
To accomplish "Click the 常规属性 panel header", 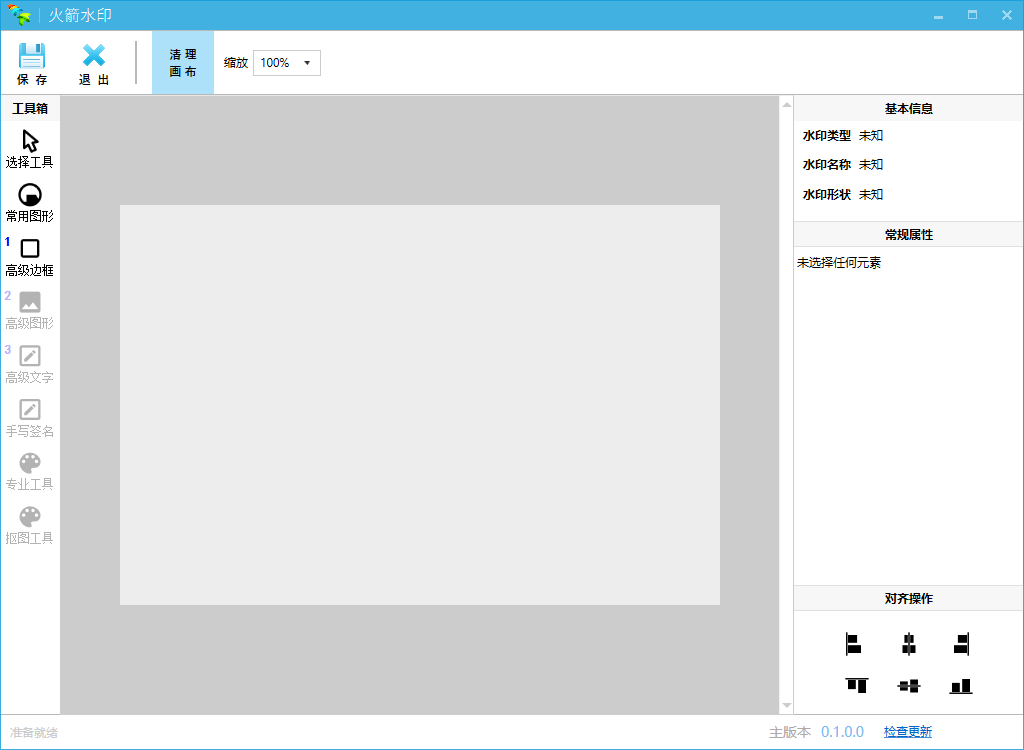I will pyautogui.click(x=908, y=235).
